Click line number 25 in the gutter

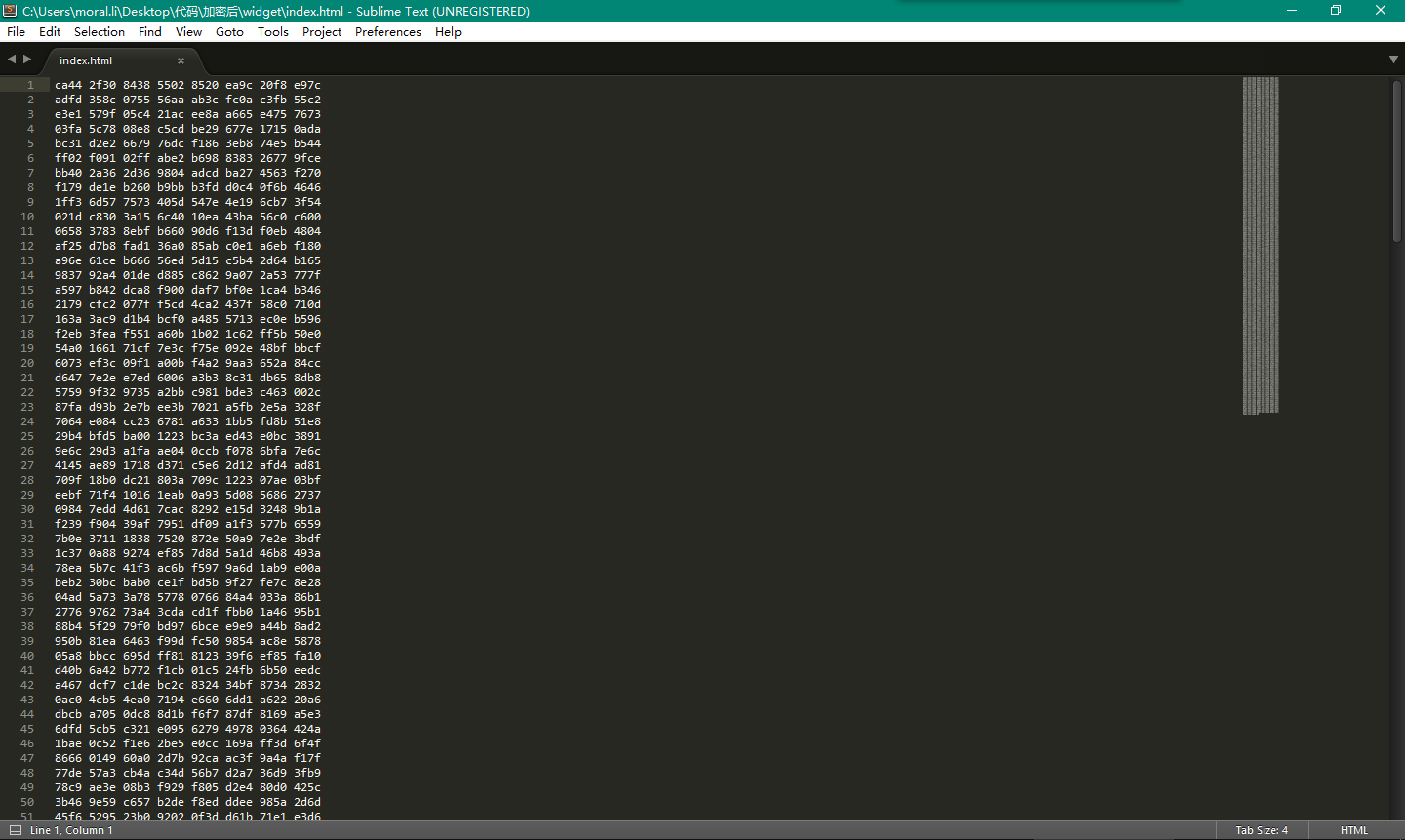27,436
